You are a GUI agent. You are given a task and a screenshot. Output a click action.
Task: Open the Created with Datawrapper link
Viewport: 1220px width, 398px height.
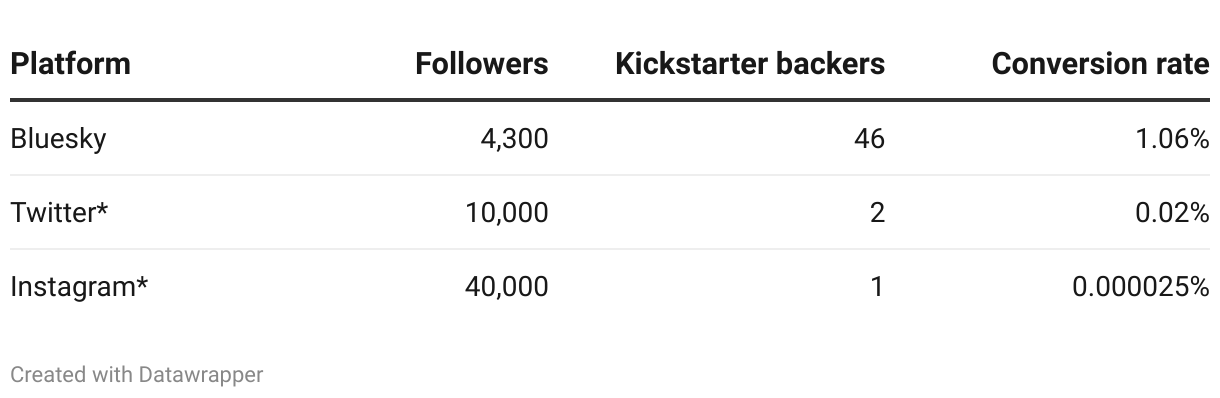tap(137, 375)
